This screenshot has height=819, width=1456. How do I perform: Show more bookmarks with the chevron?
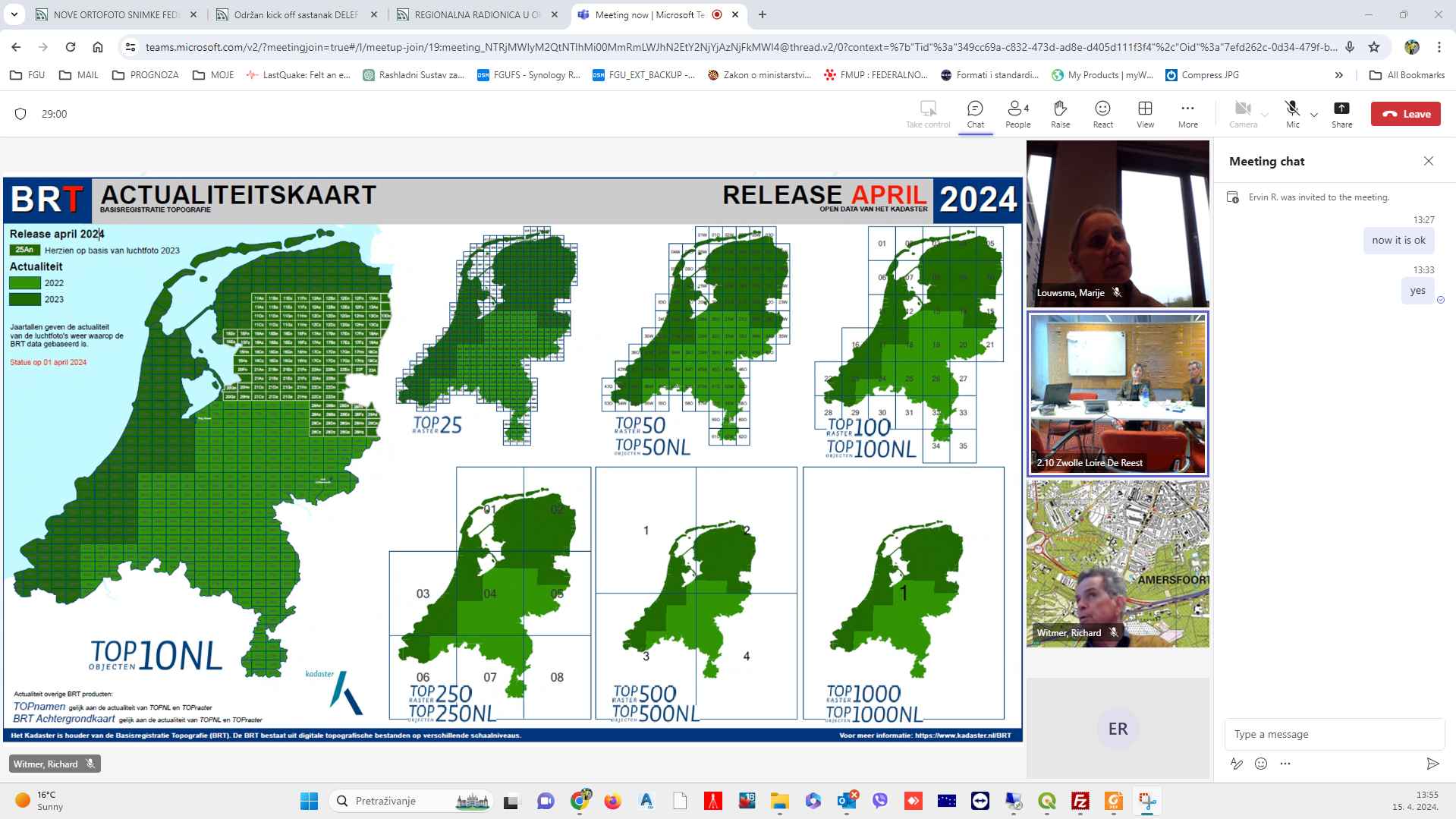(1339, 75)
